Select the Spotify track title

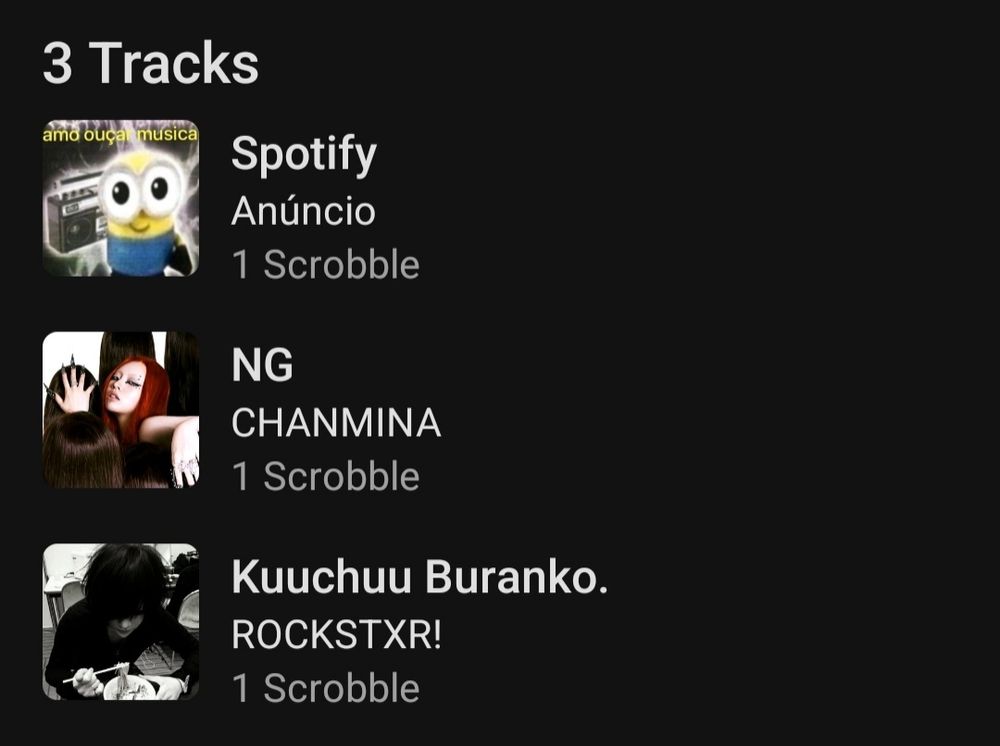304,154
